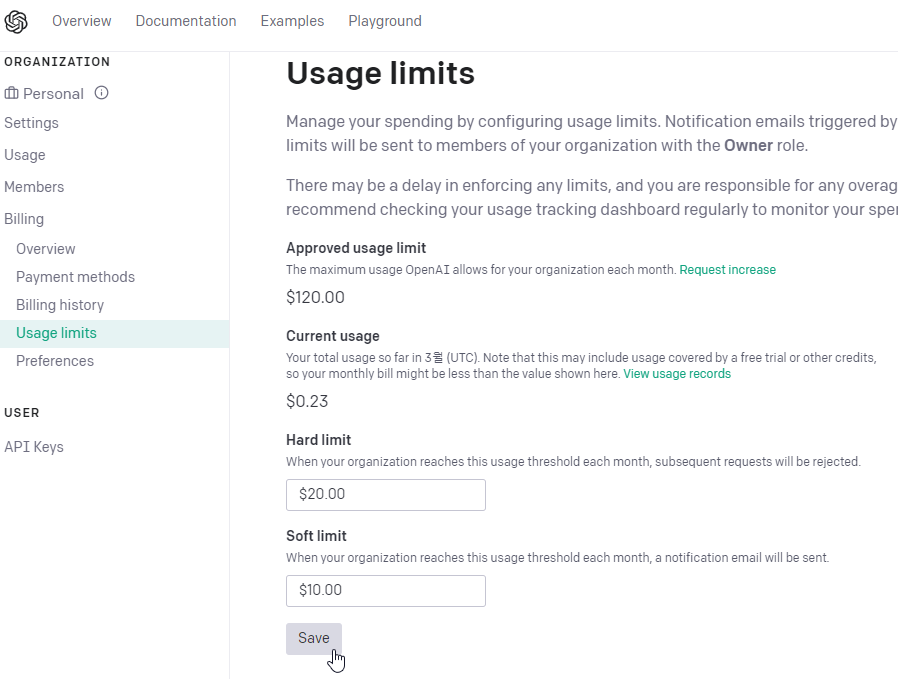898x679 pixels.
Task: Open the Billing Overview subsection
Action: click(46, 249)
